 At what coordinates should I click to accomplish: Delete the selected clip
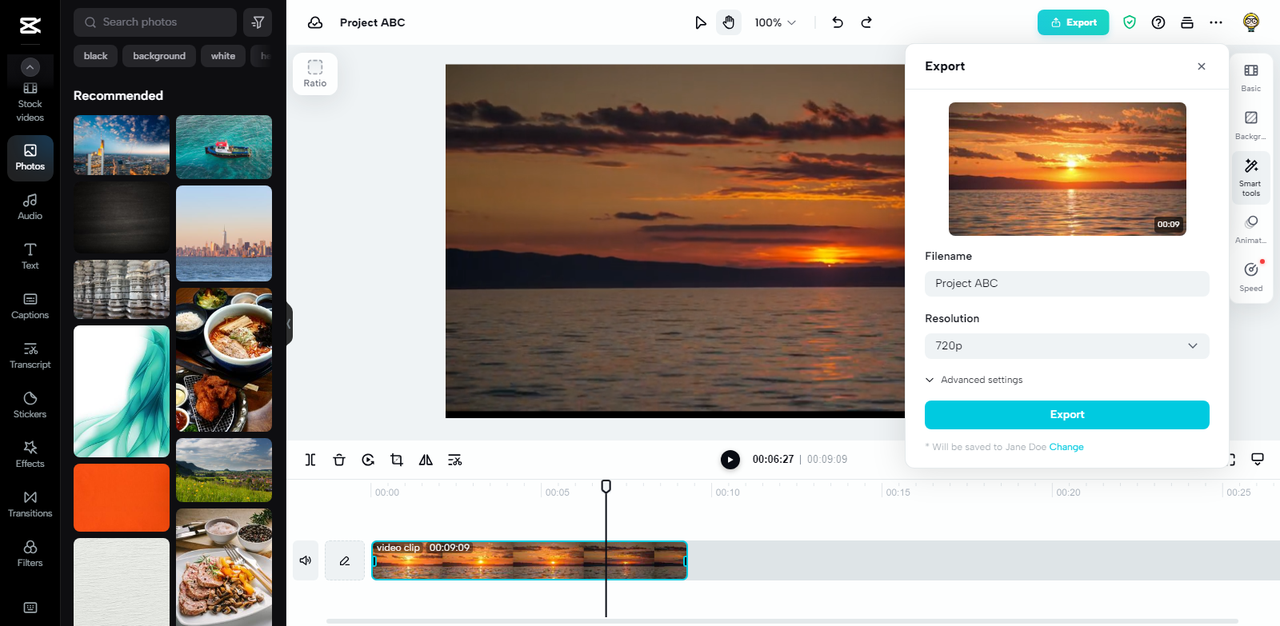pyautogui.click(x=339, y=460)
